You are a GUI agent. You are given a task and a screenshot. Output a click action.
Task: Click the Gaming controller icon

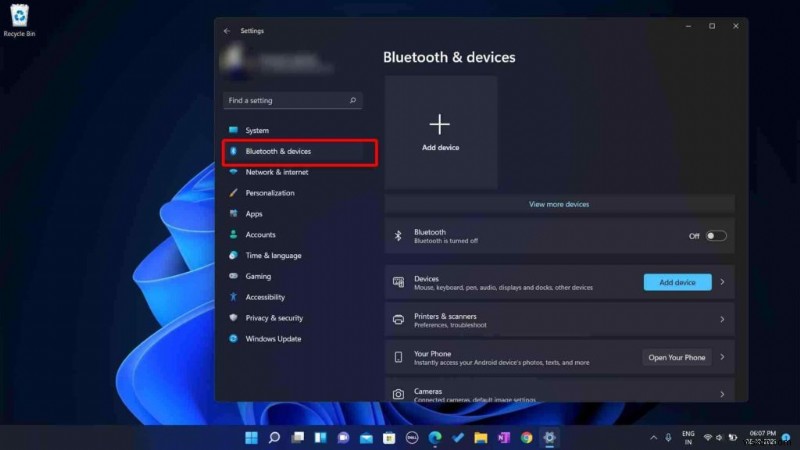click(x=233, y=276)
